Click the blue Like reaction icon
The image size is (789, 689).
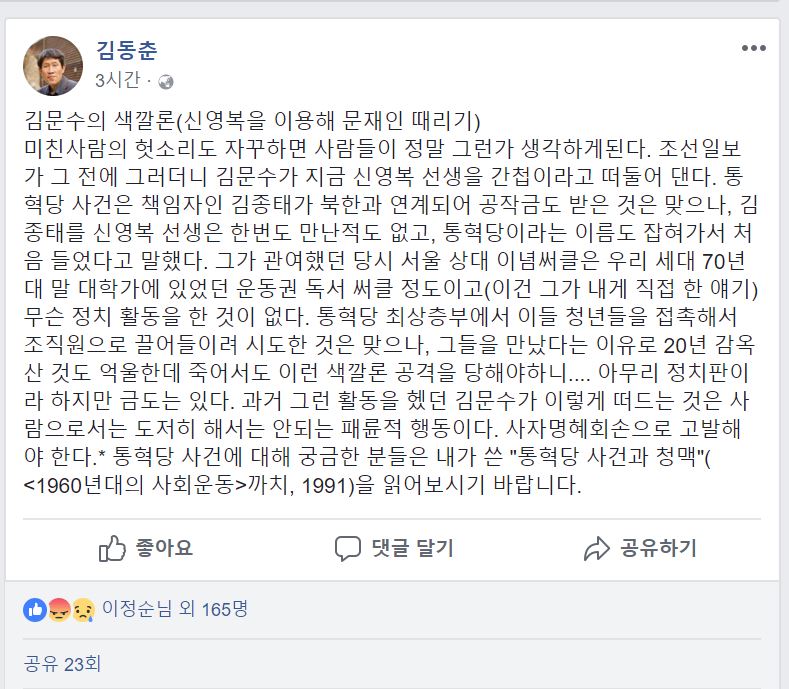click(35, 608)
